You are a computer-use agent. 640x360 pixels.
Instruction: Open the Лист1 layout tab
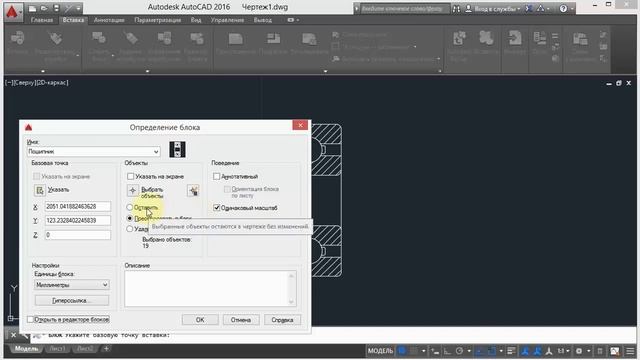tap(57, 349)
